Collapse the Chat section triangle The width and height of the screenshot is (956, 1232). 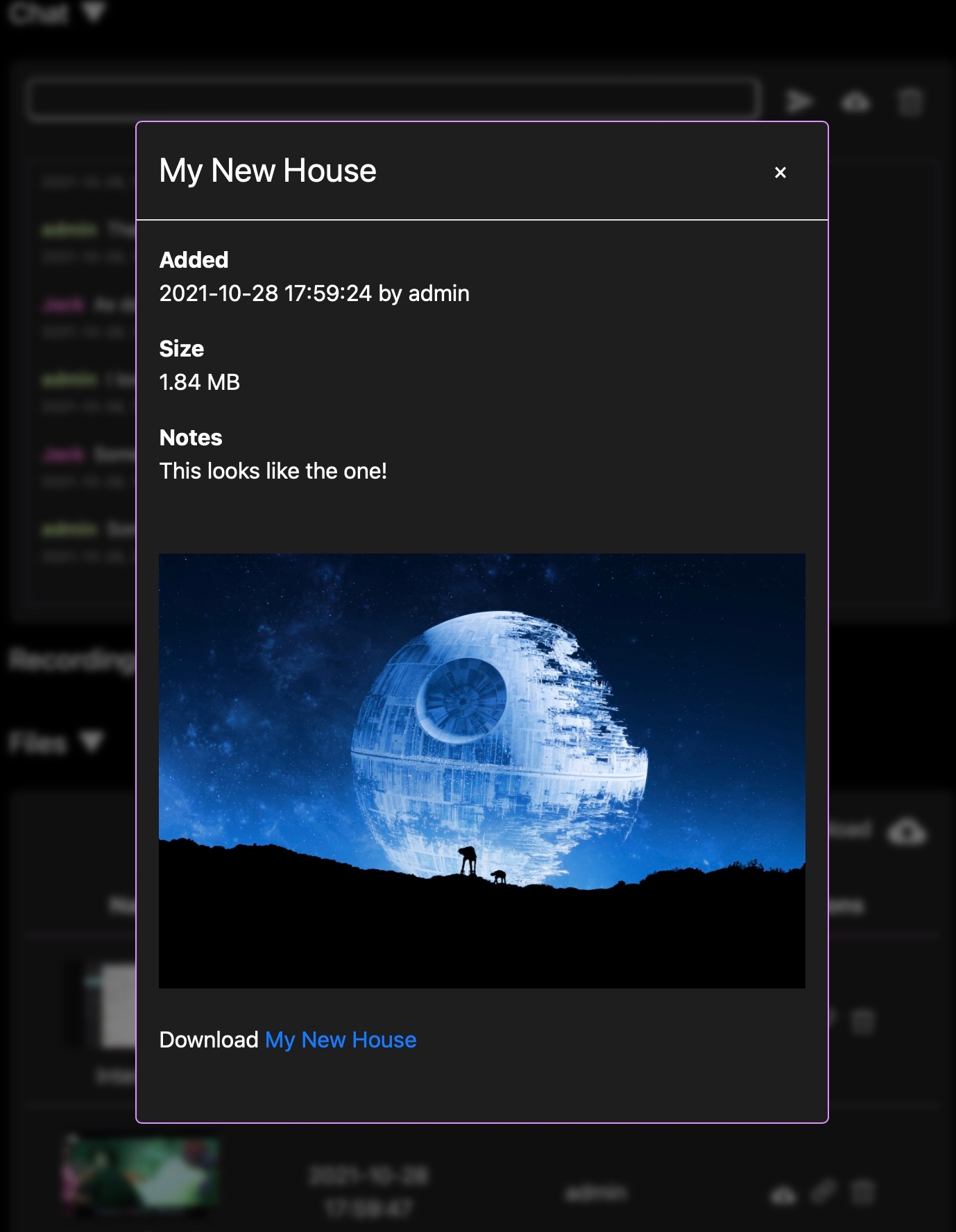click(x=93, y=12)
